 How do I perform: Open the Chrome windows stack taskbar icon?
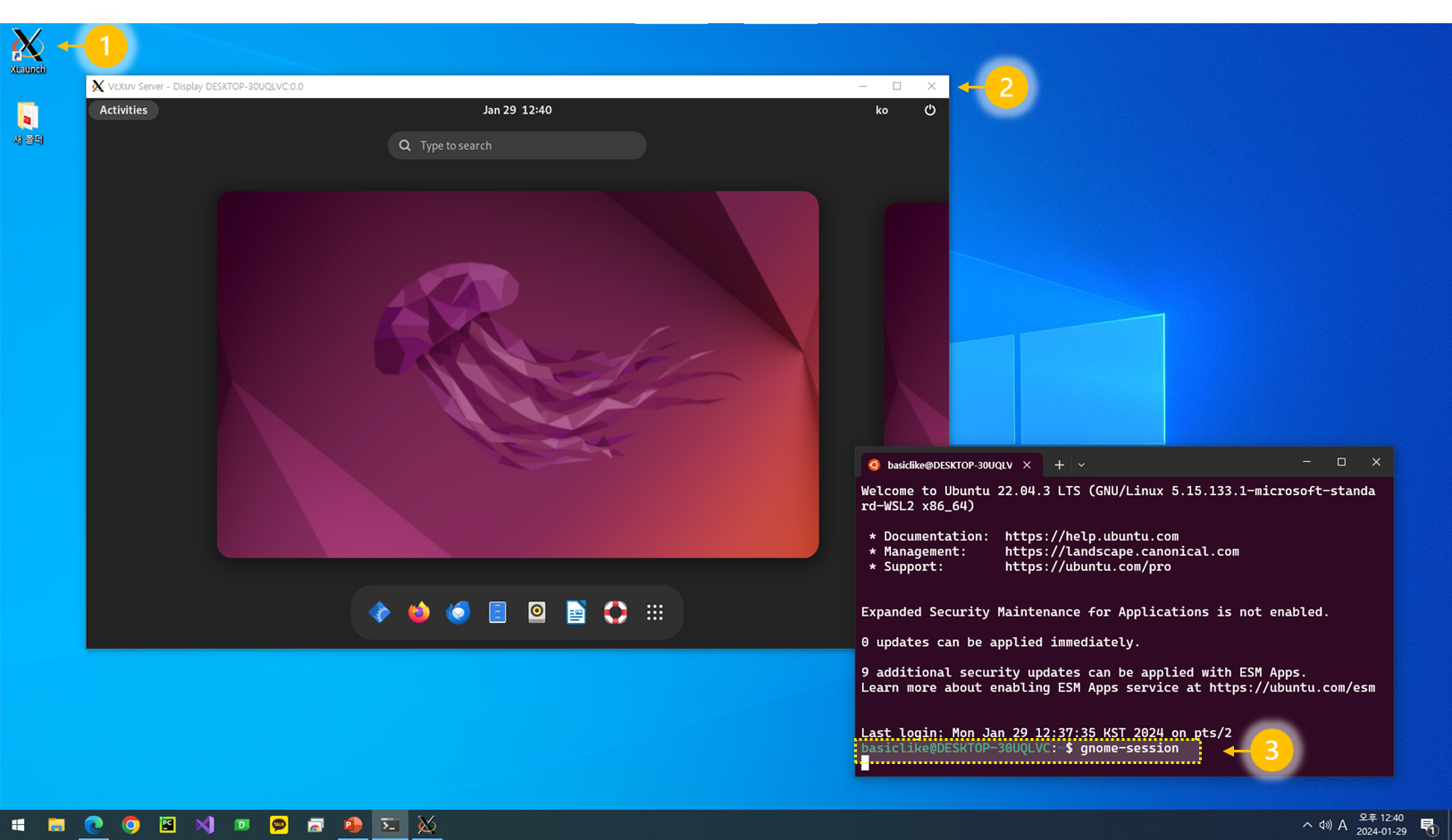point(316,825)
